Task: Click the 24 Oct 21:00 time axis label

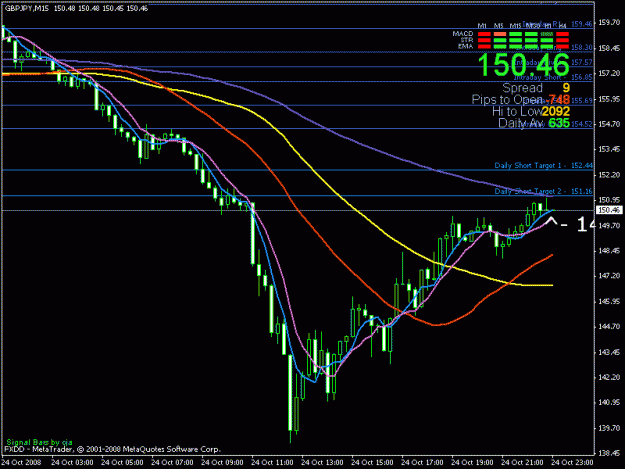Action: [522, 463]
